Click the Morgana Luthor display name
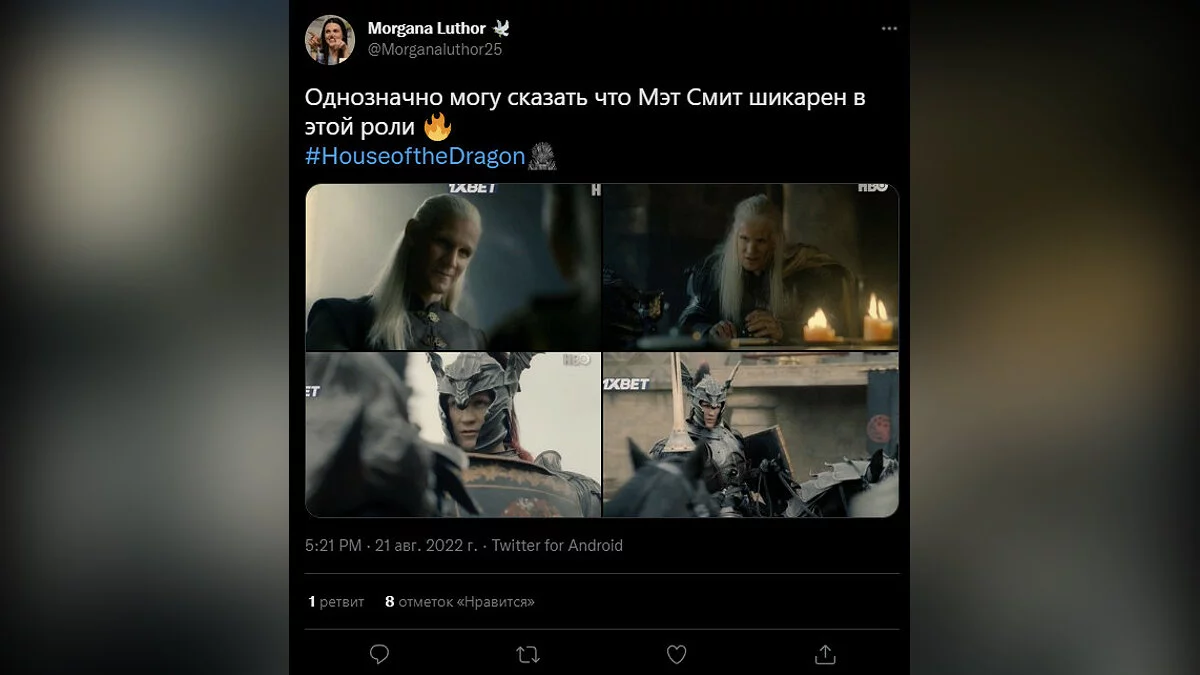 (426, 28)
